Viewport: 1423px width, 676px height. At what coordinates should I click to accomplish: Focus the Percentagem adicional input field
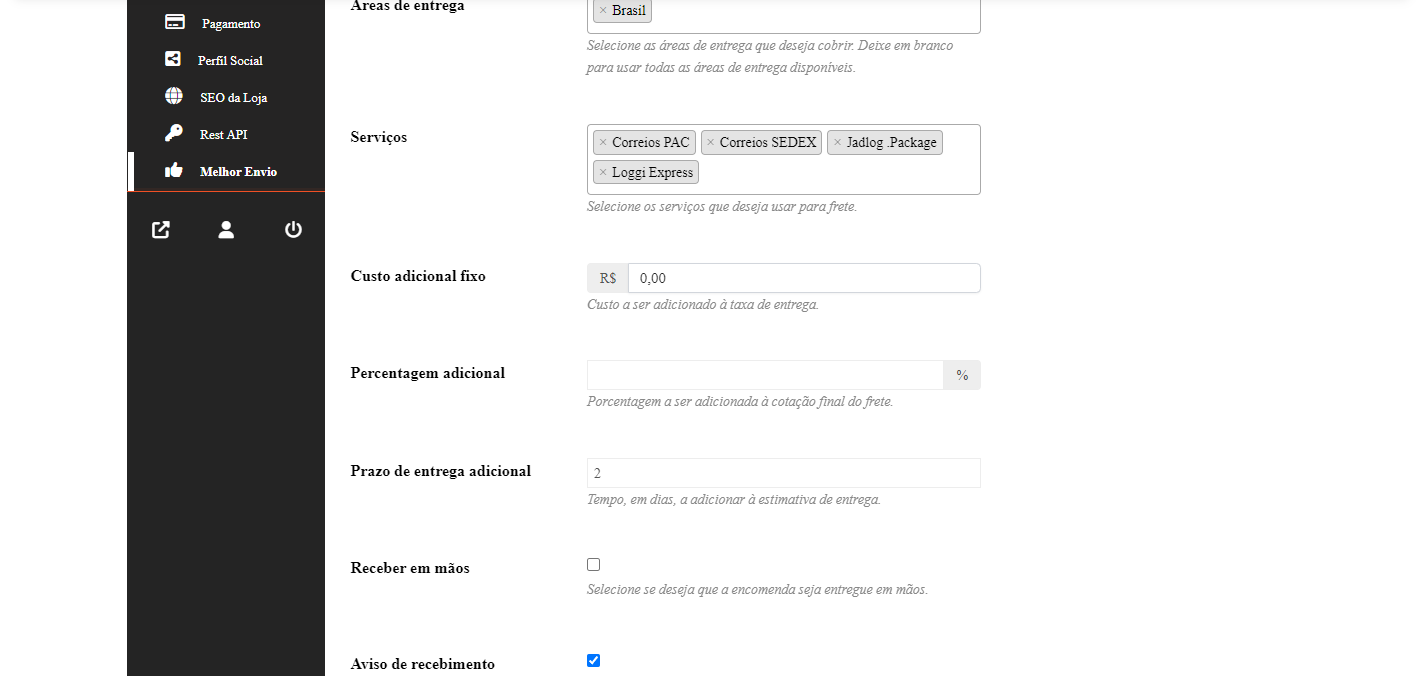pyautogui.click(x=765, y=375)
